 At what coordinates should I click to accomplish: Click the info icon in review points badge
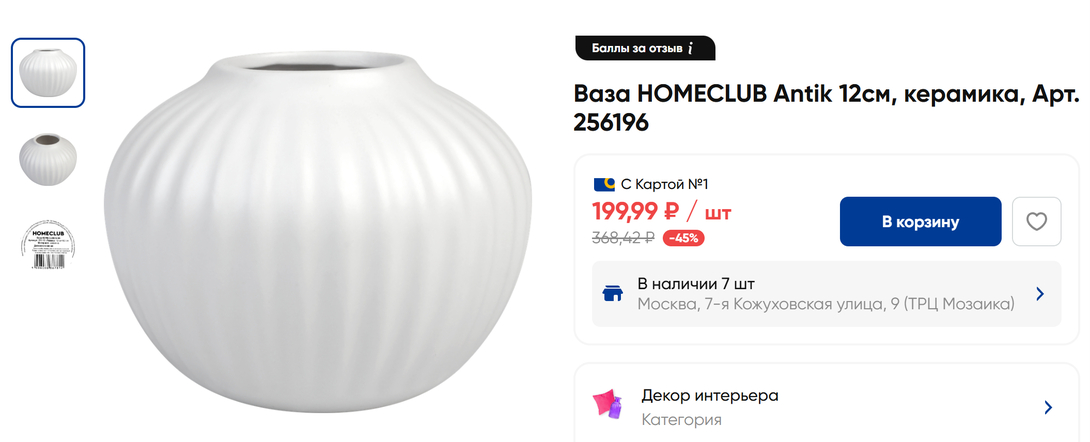690,49
